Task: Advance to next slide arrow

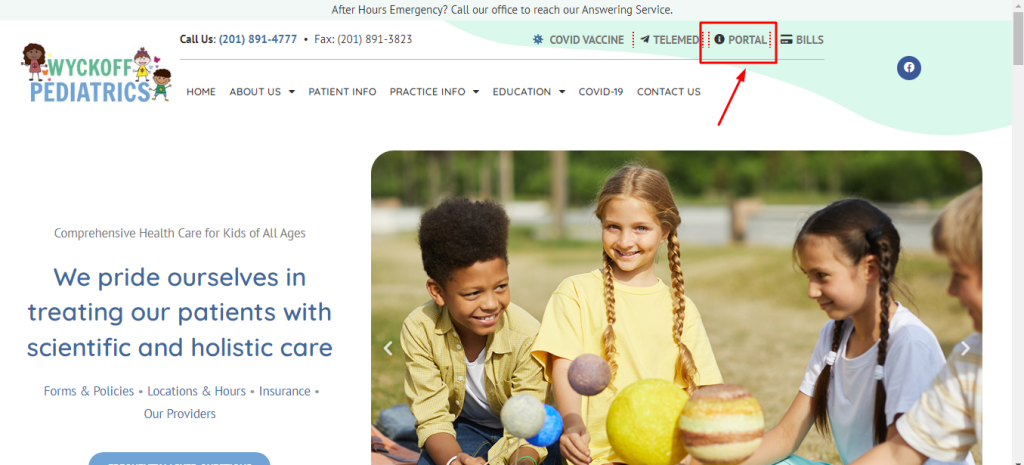Action: click(965, 348)
